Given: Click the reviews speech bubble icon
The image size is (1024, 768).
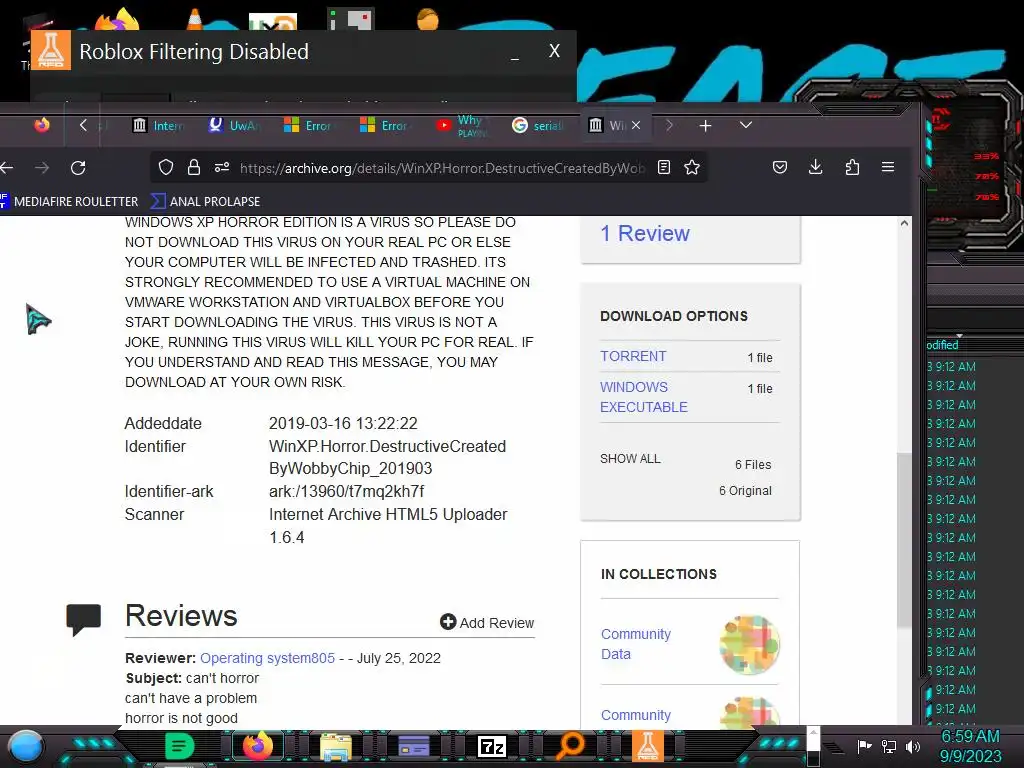Looking at the screenshot, I should 84,619.
